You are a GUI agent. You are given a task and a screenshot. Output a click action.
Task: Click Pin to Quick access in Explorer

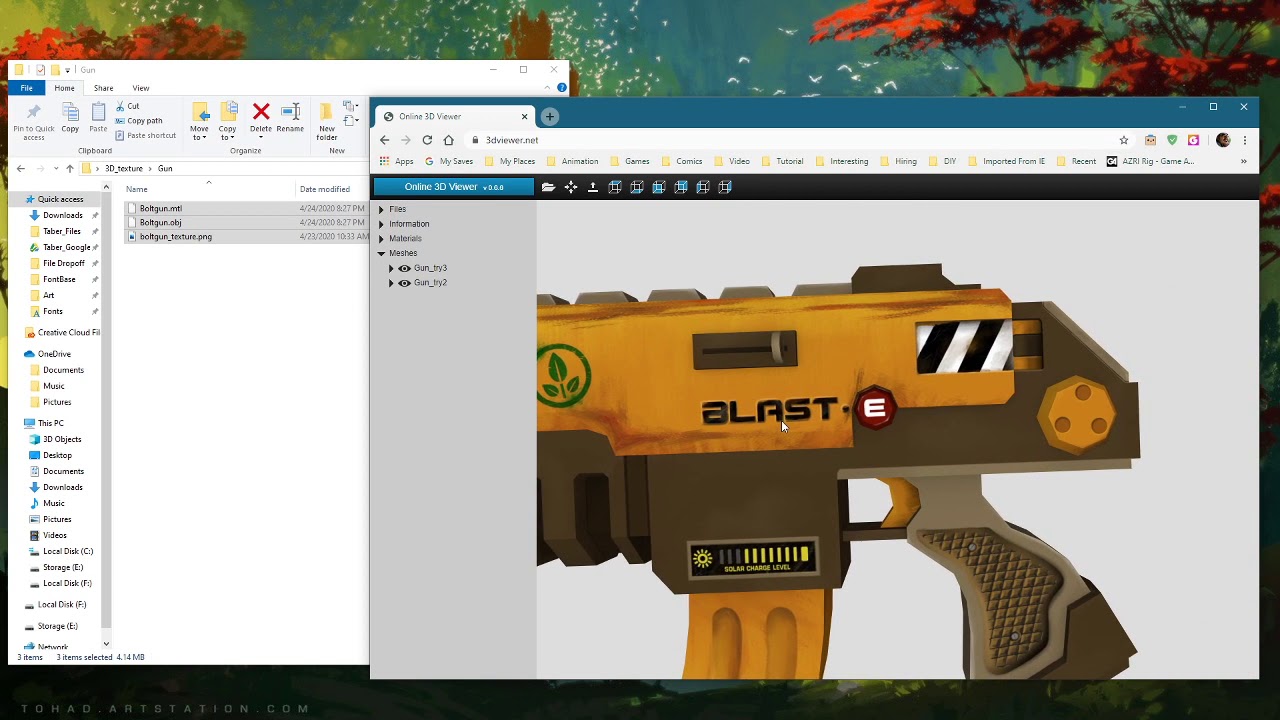34,122
